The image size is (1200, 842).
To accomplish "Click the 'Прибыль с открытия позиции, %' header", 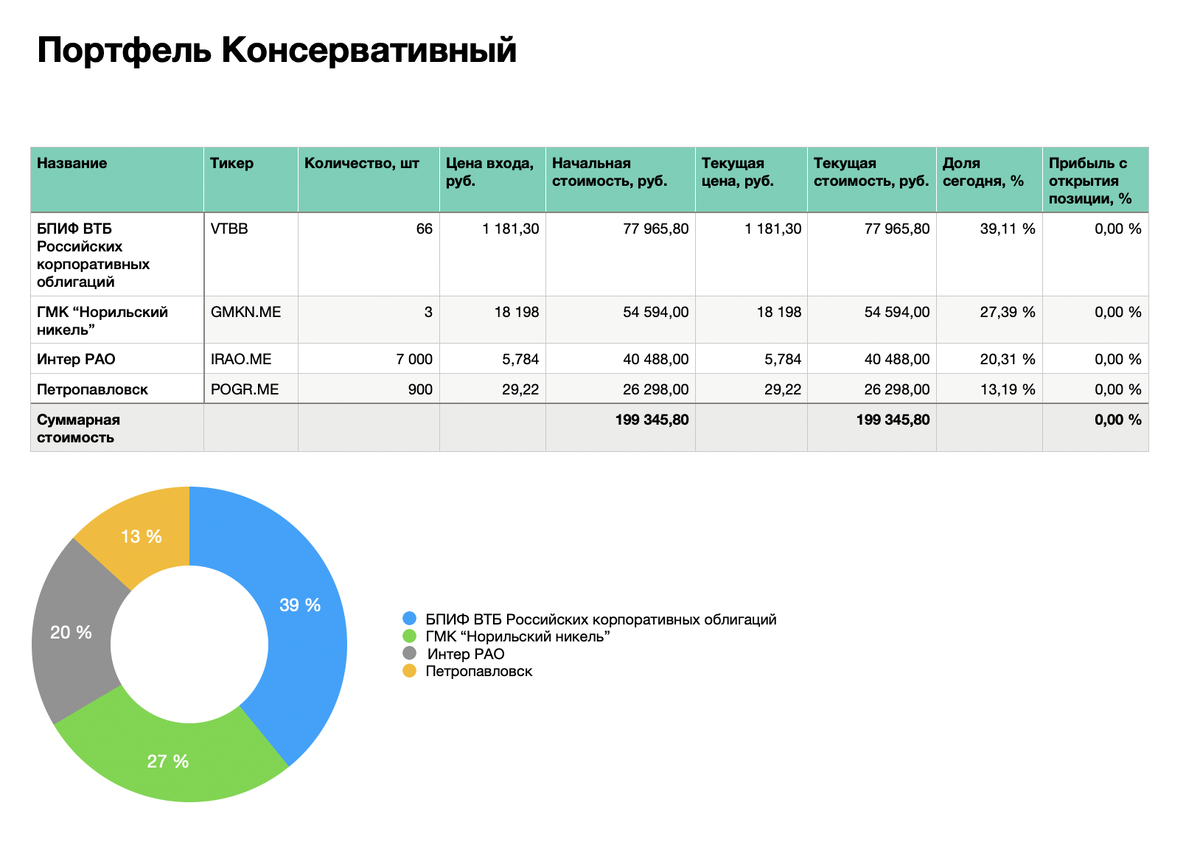I will pyautogui.click(x=1096, y=180).
